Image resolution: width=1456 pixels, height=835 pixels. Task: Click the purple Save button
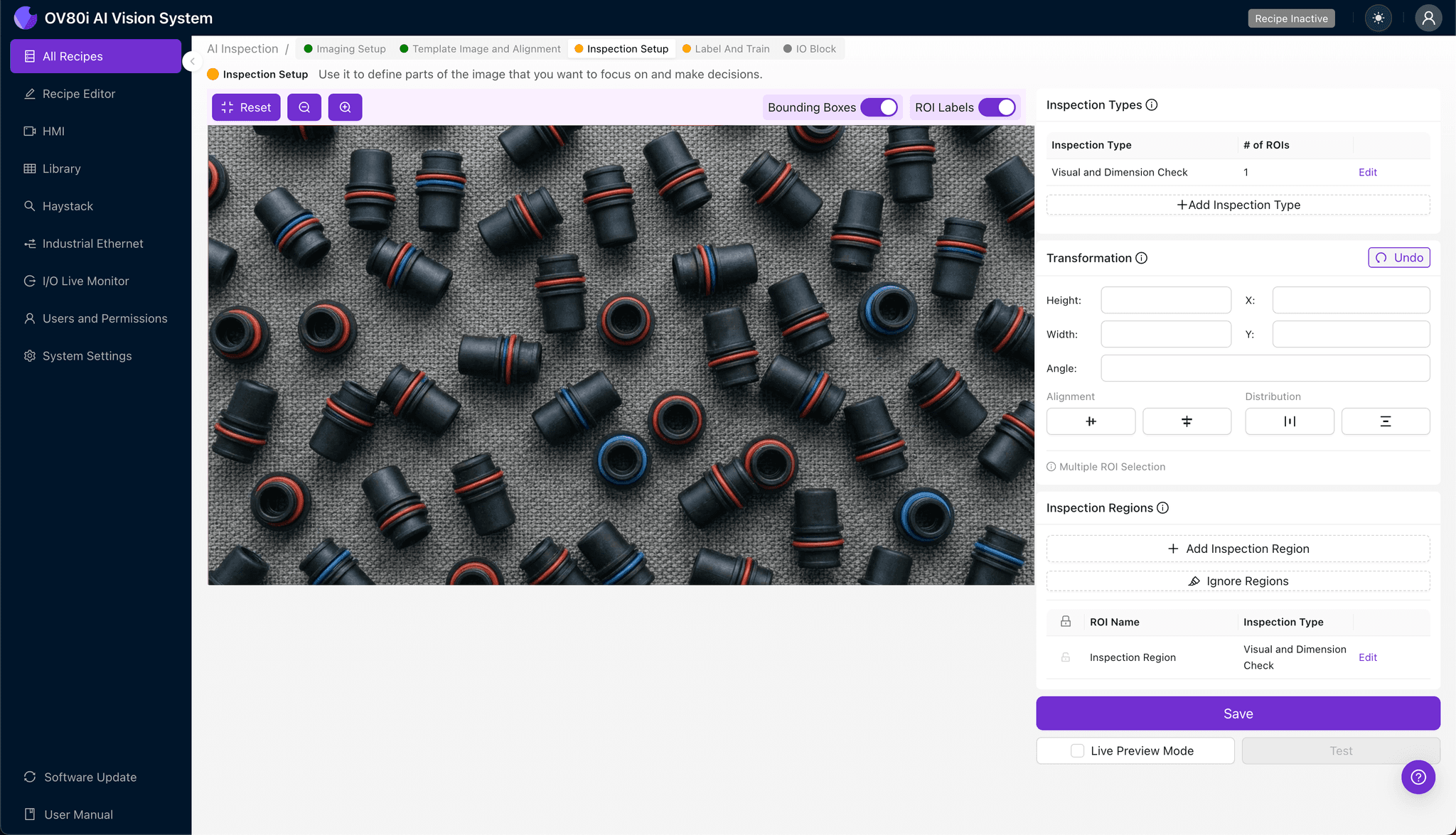(1238, 713)
